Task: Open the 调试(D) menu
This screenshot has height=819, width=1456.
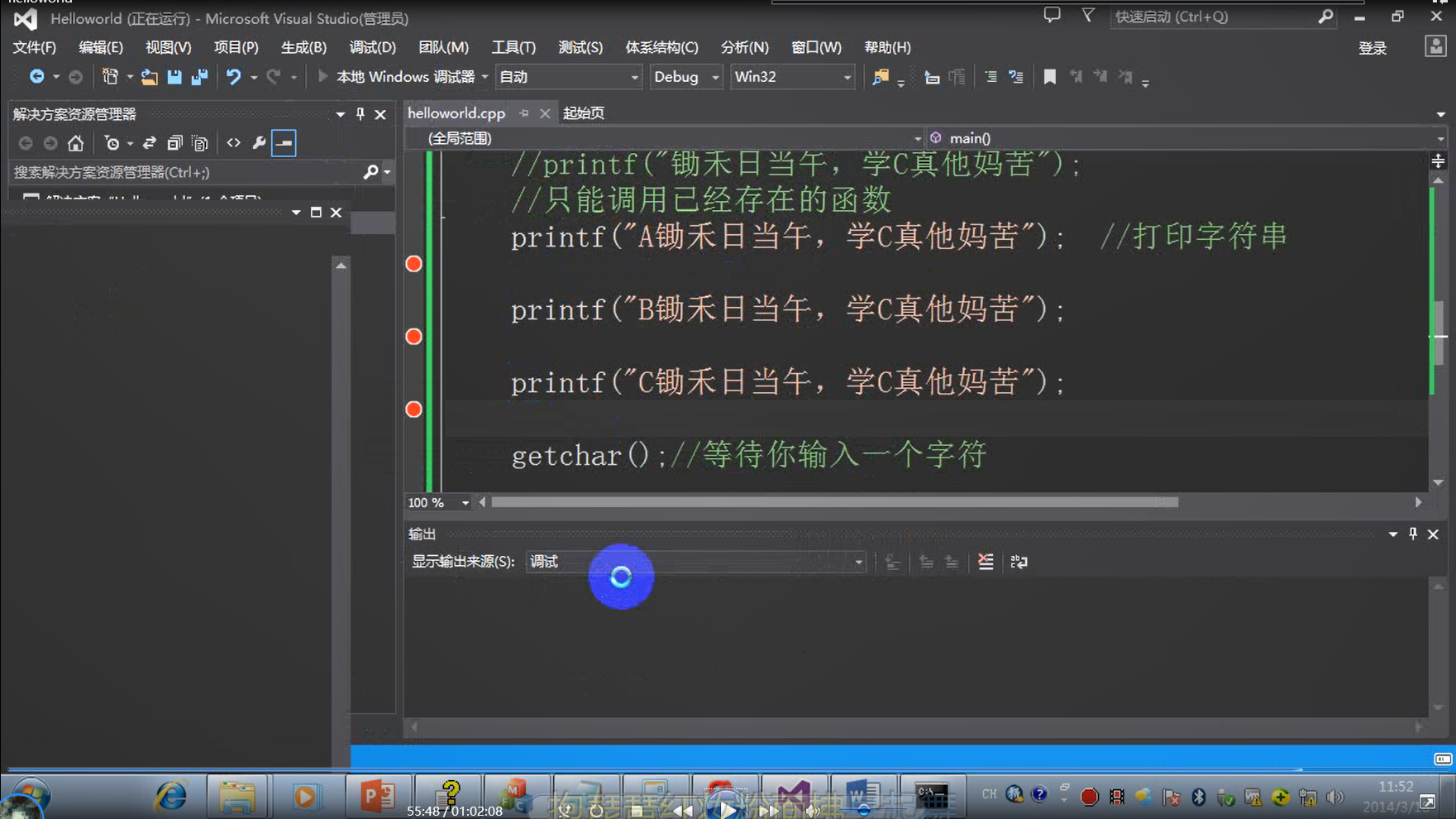Action: point(372,47)
